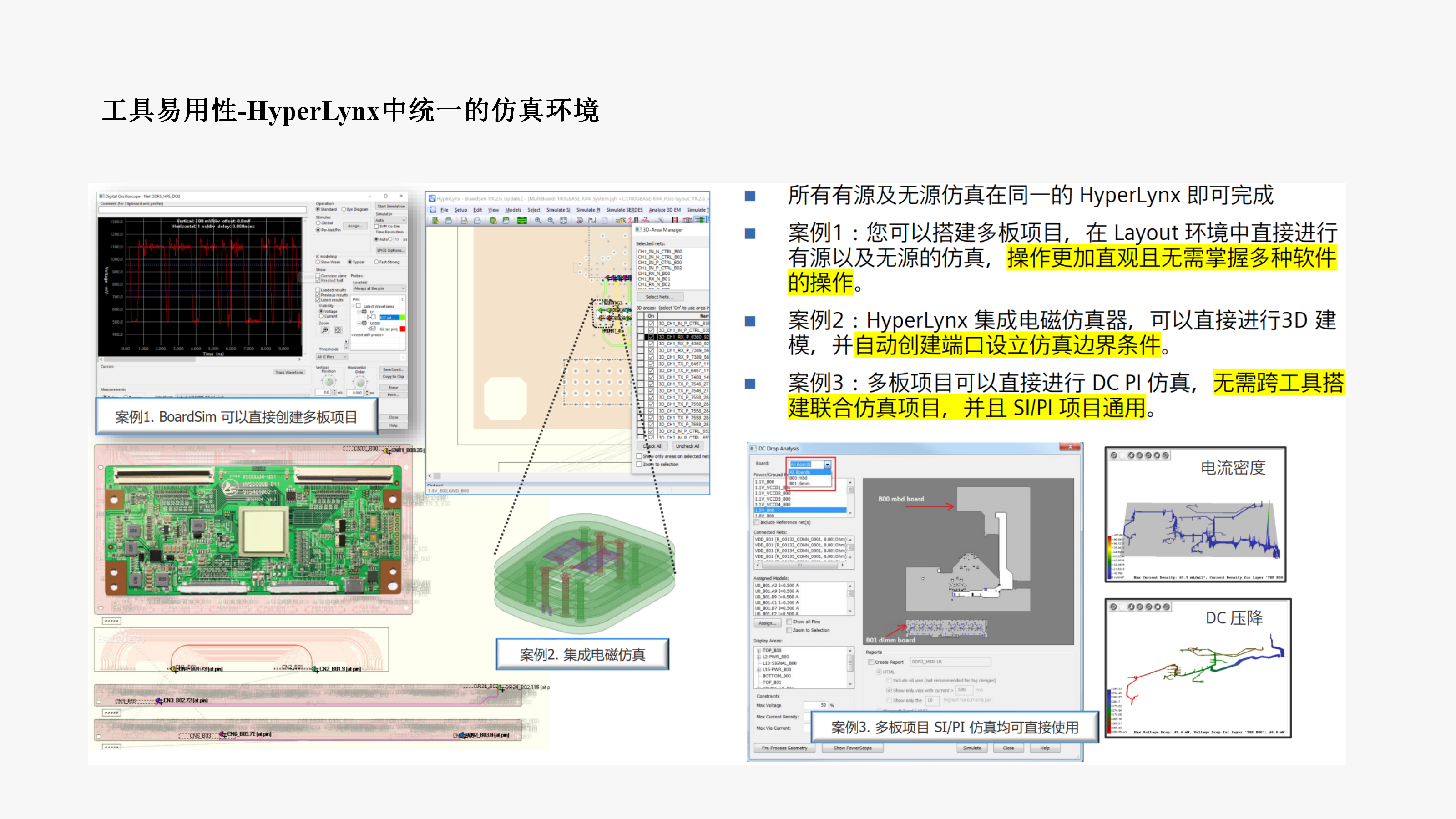Select Eye Diagram operation radio button
Viewport: 1456px width, 819px height.
(344, 210)
